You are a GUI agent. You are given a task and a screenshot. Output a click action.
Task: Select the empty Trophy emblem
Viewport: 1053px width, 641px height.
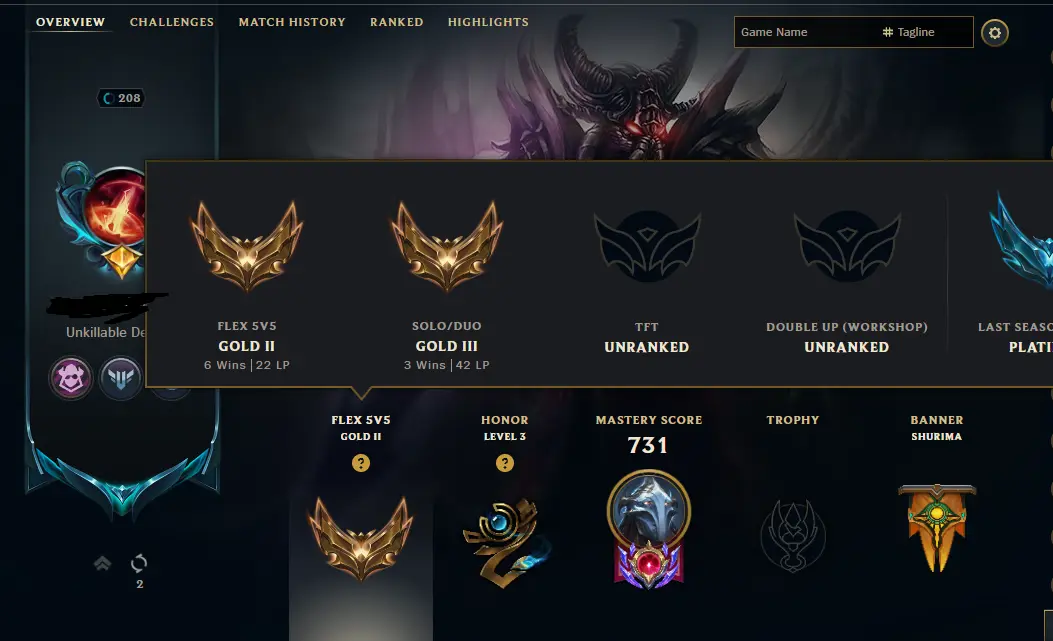pos(793,536)
